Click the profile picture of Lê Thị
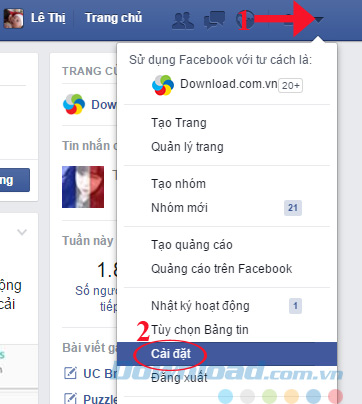Image resolution: width=362 pixels, height=404 pixels. (x=13, y=18)
